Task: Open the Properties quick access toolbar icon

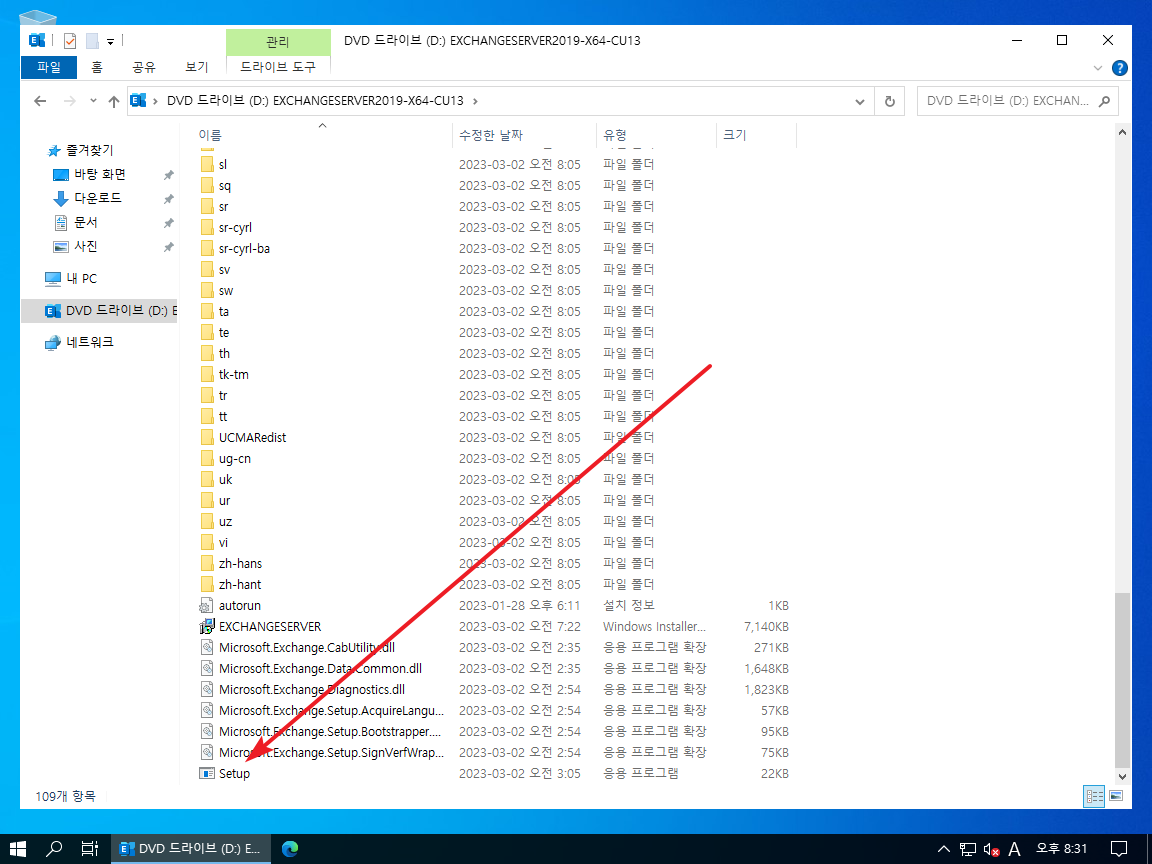Action: pos(70,41)
